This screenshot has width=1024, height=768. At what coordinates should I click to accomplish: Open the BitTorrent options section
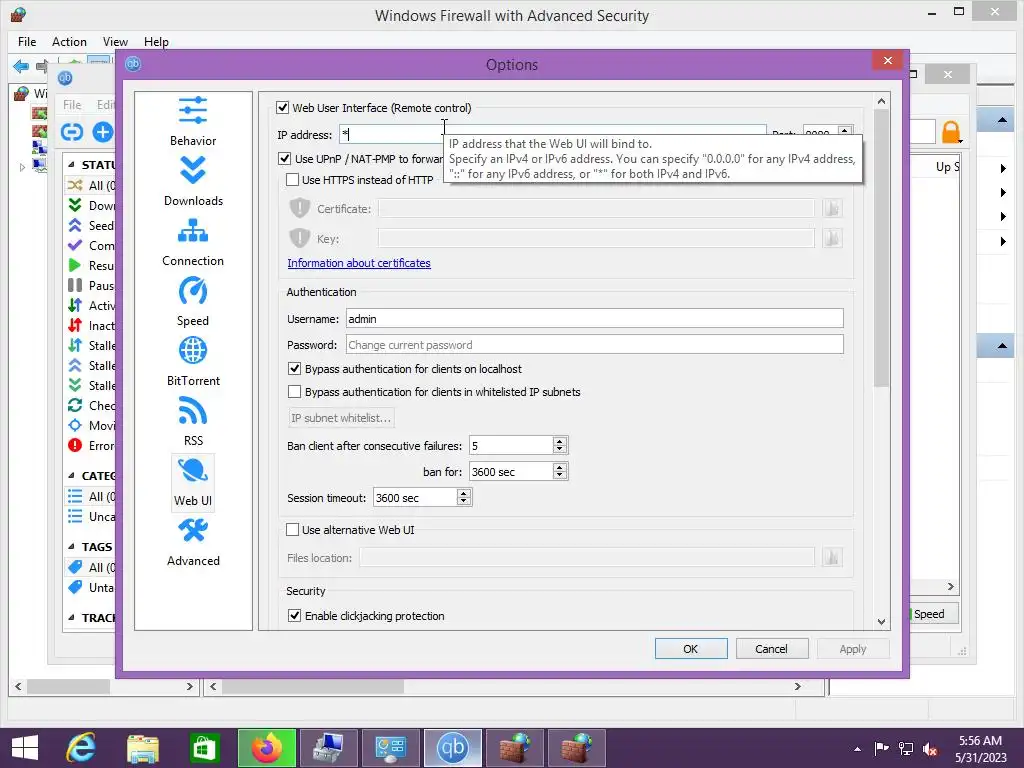[193, 362]
